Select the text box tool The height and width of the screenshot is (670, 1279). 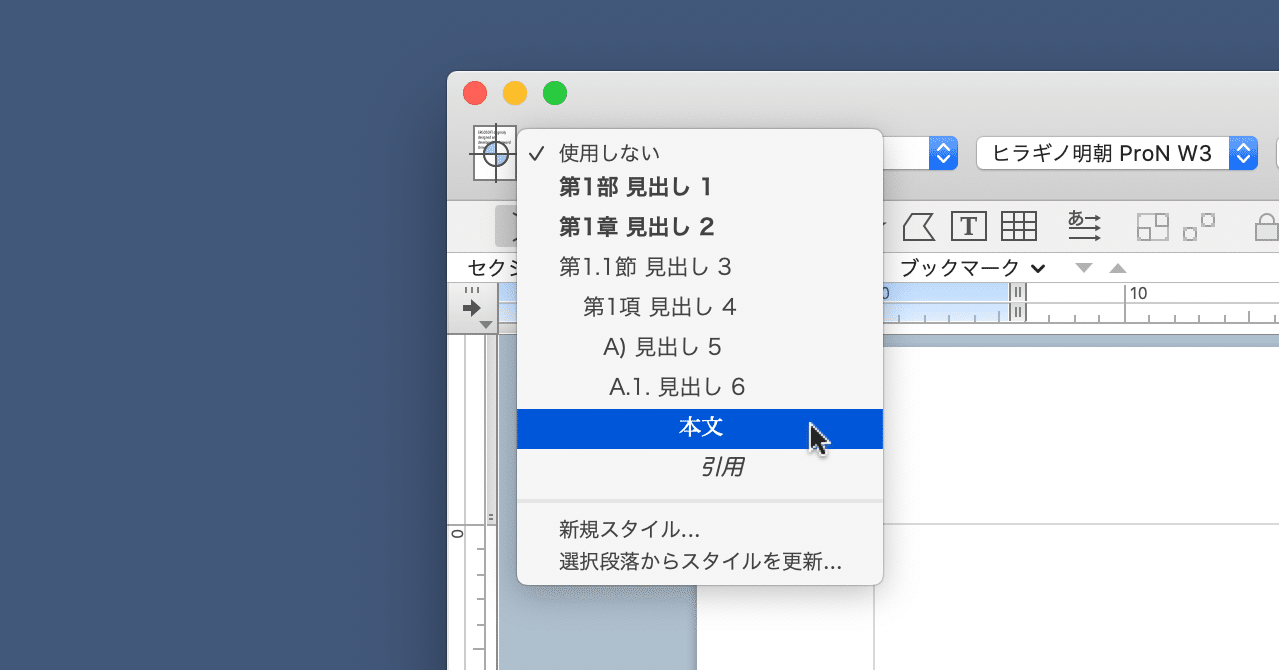[x=968, y=226]
